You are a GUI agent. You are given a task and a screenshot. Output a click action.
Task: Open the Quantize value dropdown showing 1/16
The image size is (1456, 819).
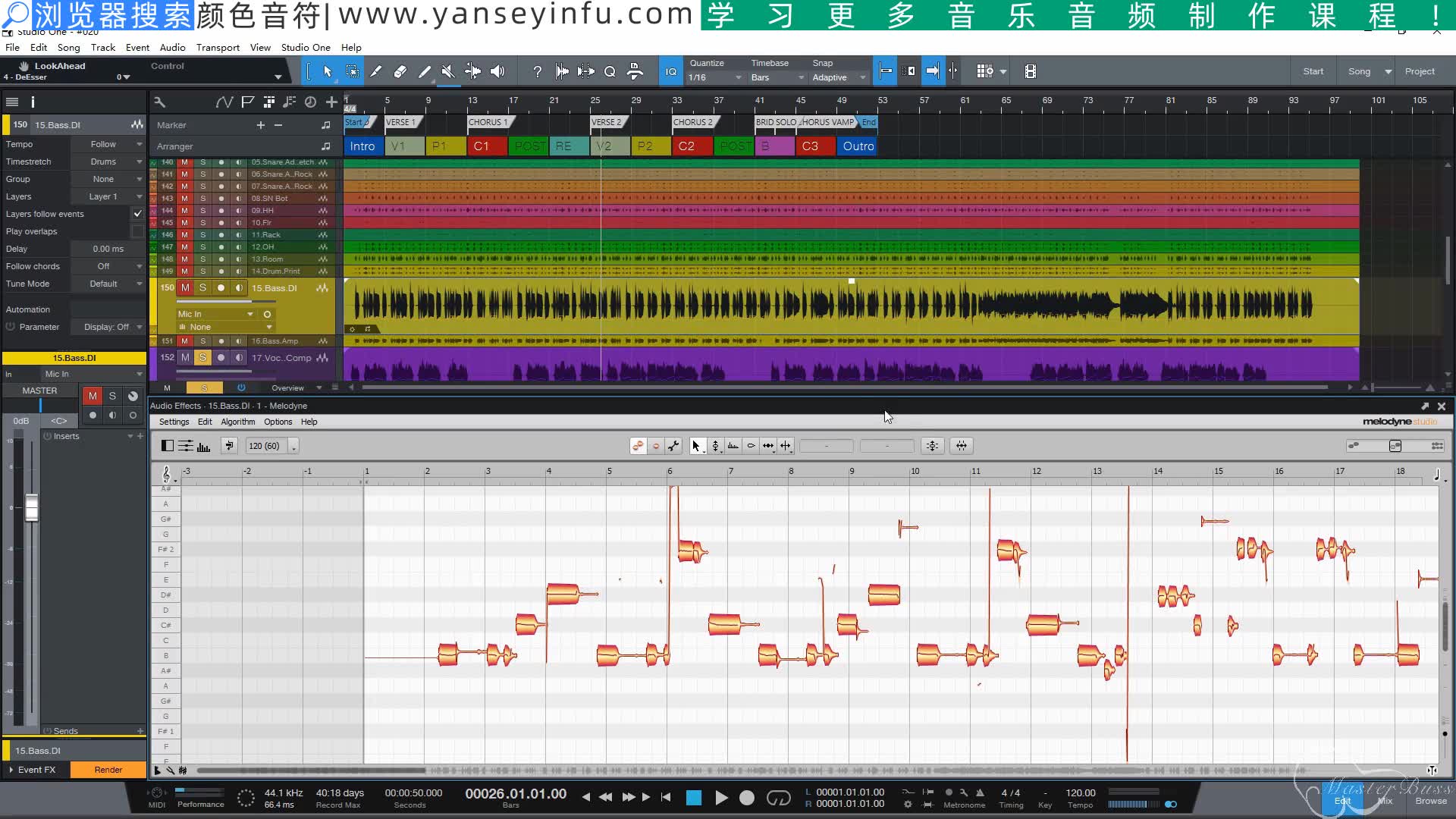pyautogui.click(x=715, y=77)
